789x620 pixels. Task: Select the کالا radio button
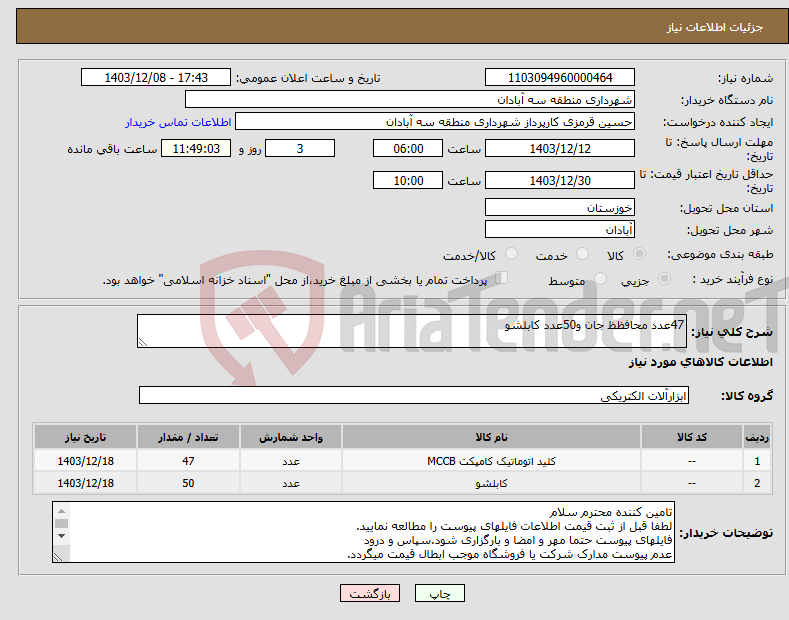point(639,254)
